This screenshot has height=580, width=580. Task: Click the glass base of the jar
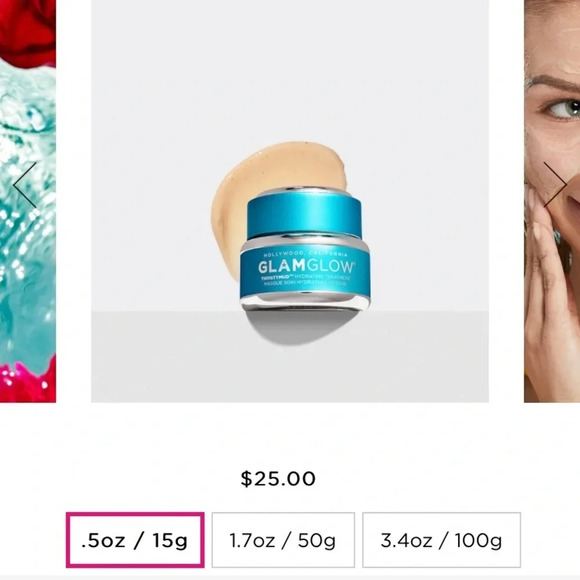(305, 301)
